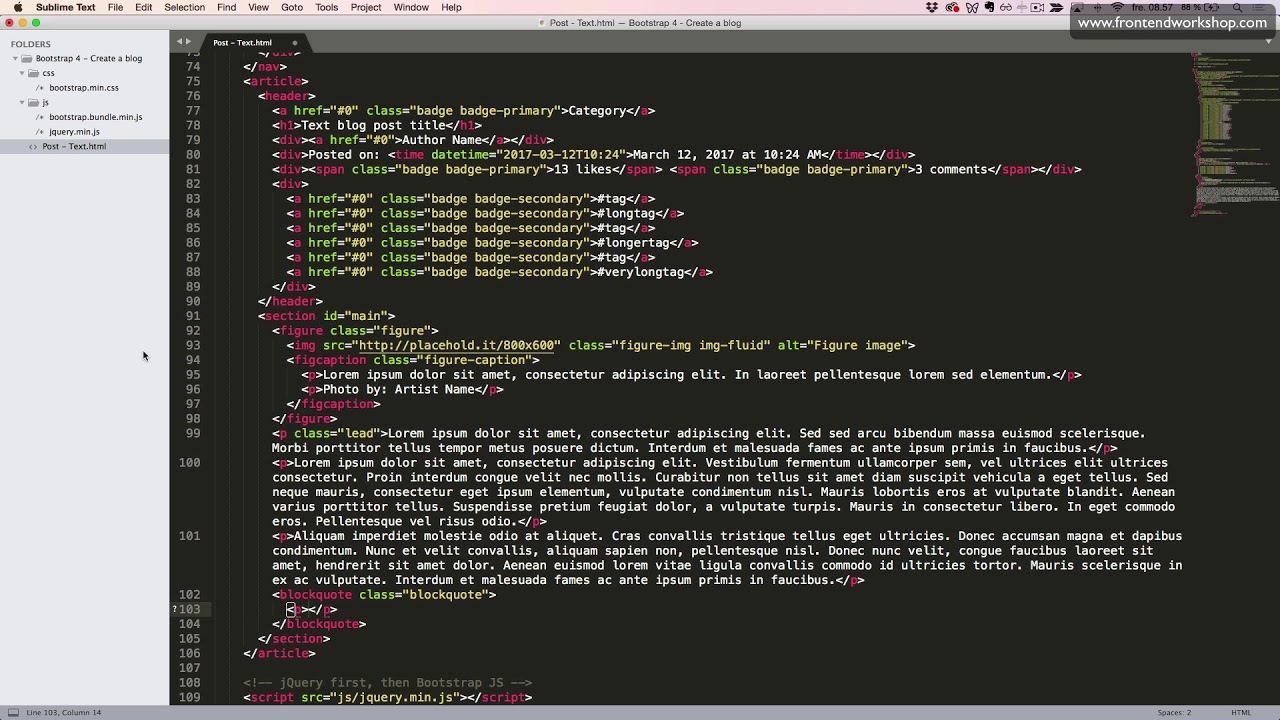Click the code minimap on the right
This screenshot has height=720, width=1280.
(x=1234, y=135)
